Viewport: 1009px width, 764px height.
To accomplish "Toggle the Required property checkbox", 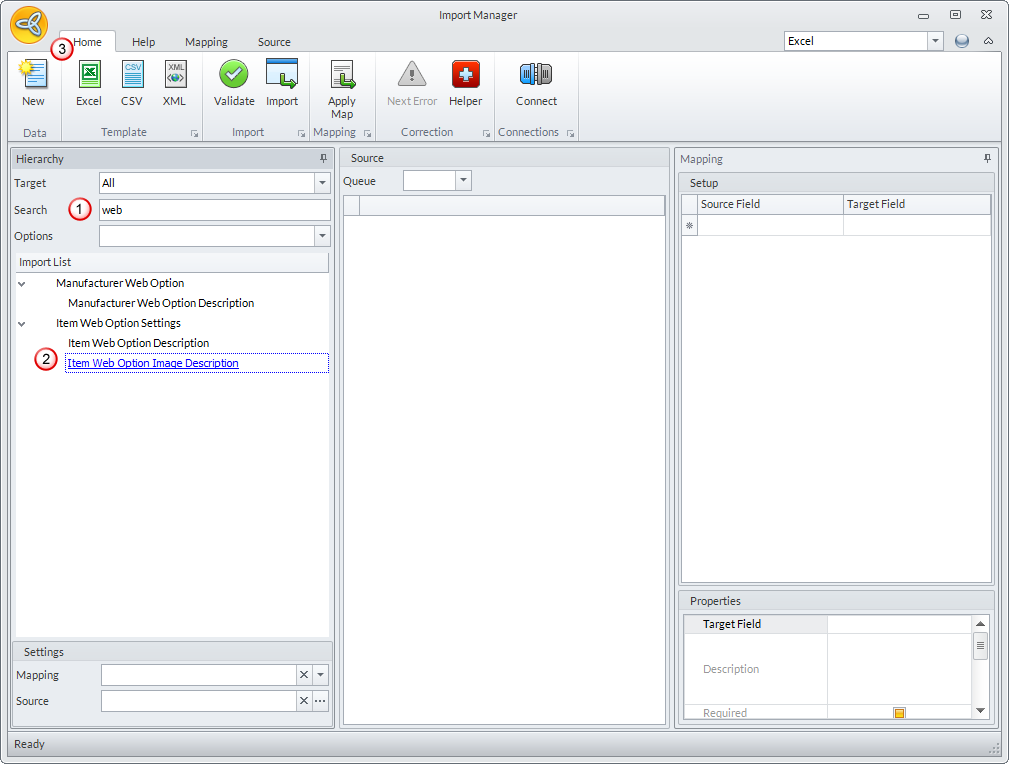I will [x=899, y=713].
